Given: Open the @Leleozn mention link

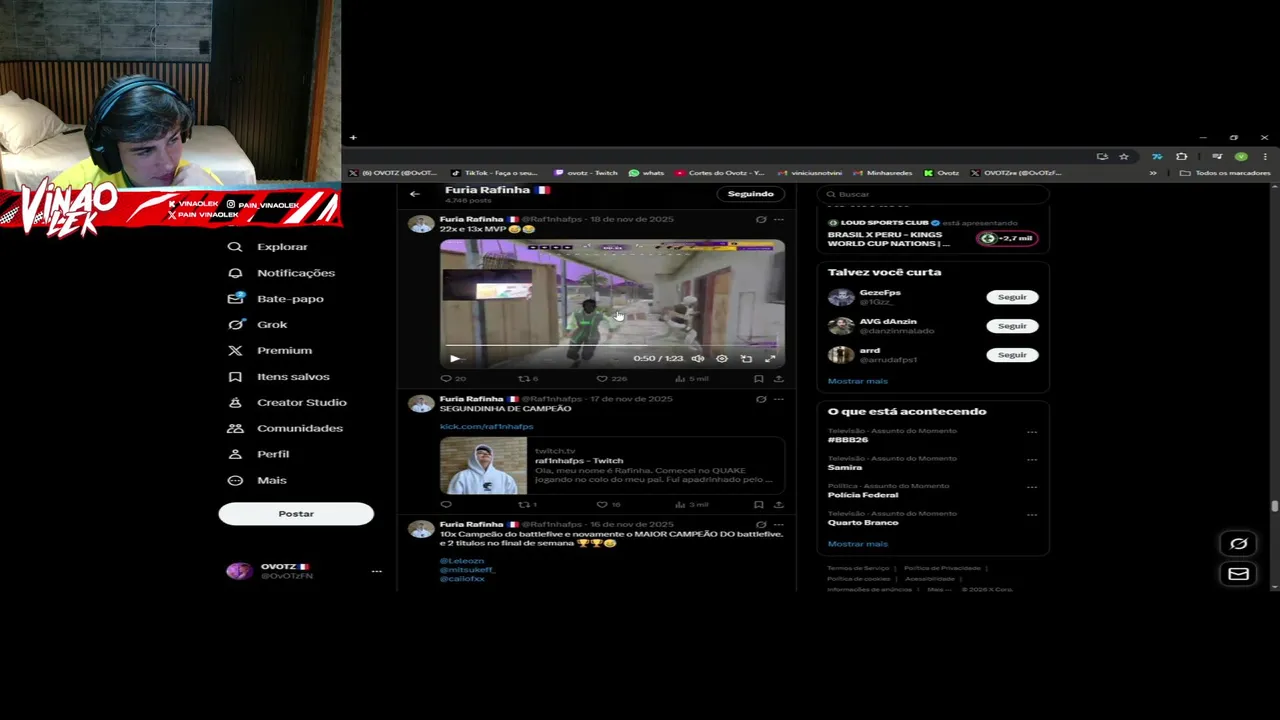Looking at the screenshot, I should tap(461, 561).
